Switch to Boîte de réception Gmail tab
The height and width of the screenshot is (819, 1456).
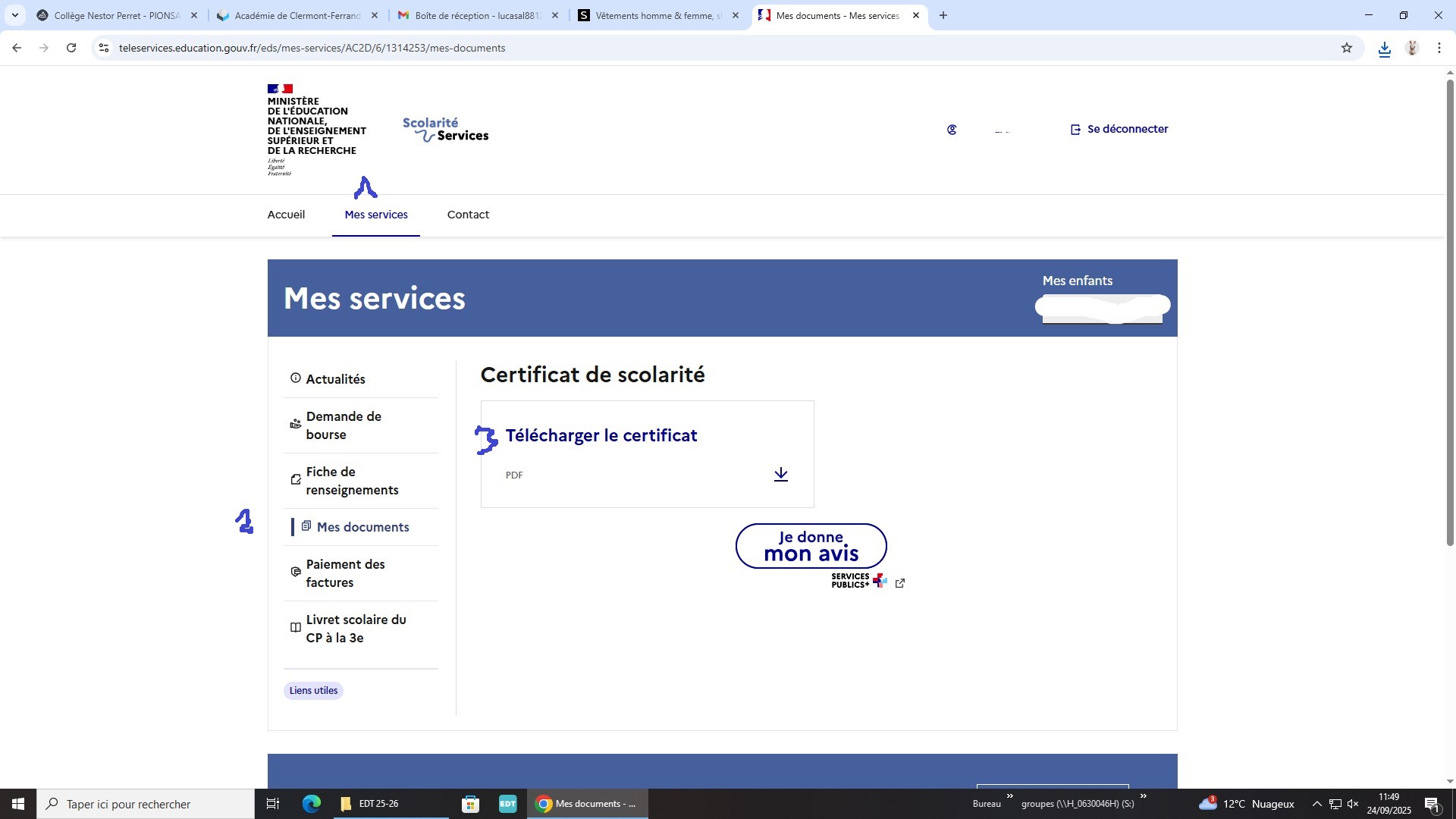click(478, 15)
